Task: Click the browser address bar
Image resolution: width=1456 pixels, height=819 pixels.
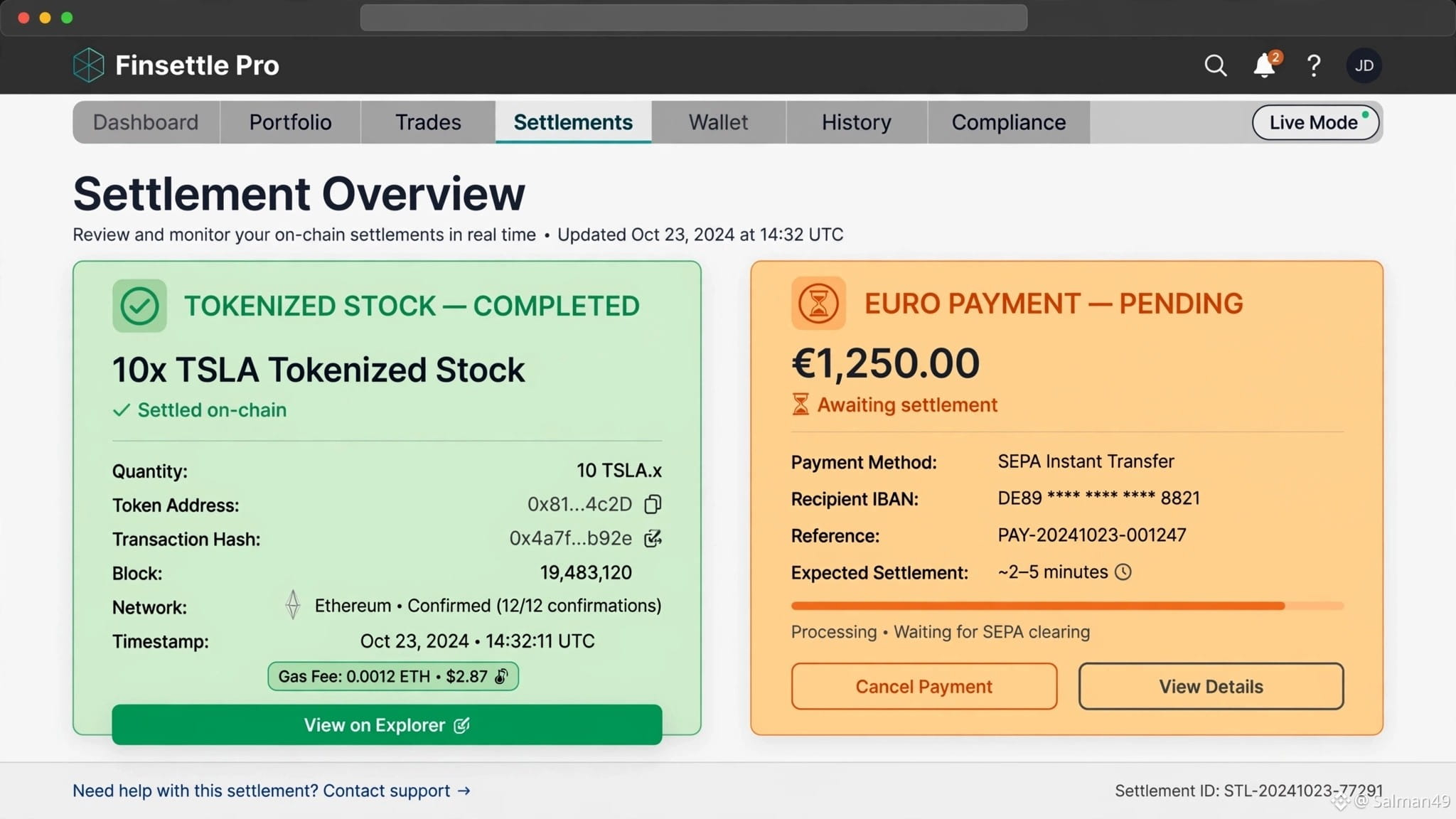Action: [693, 18]
